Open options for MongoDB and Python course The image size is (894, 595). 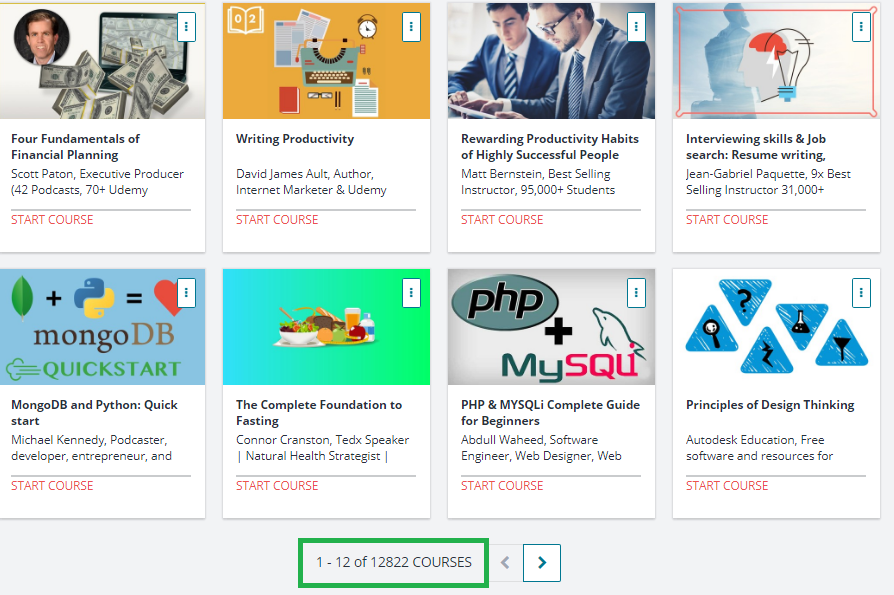tap(186, 293)
